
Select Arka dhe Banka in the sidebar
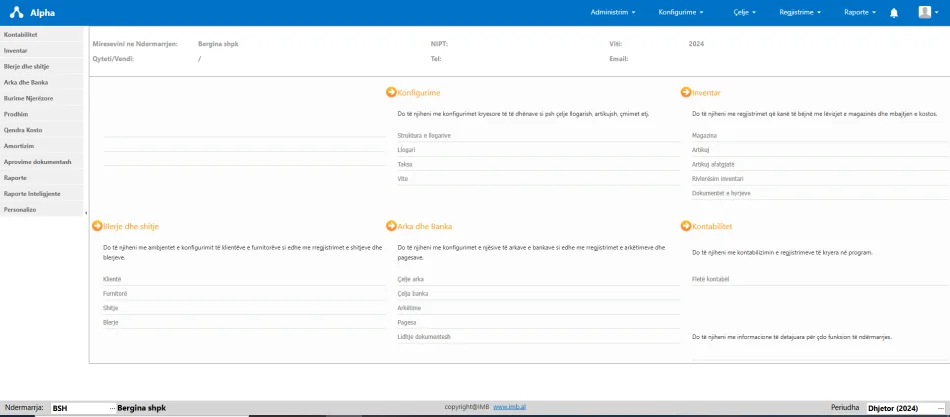point(42,82)
